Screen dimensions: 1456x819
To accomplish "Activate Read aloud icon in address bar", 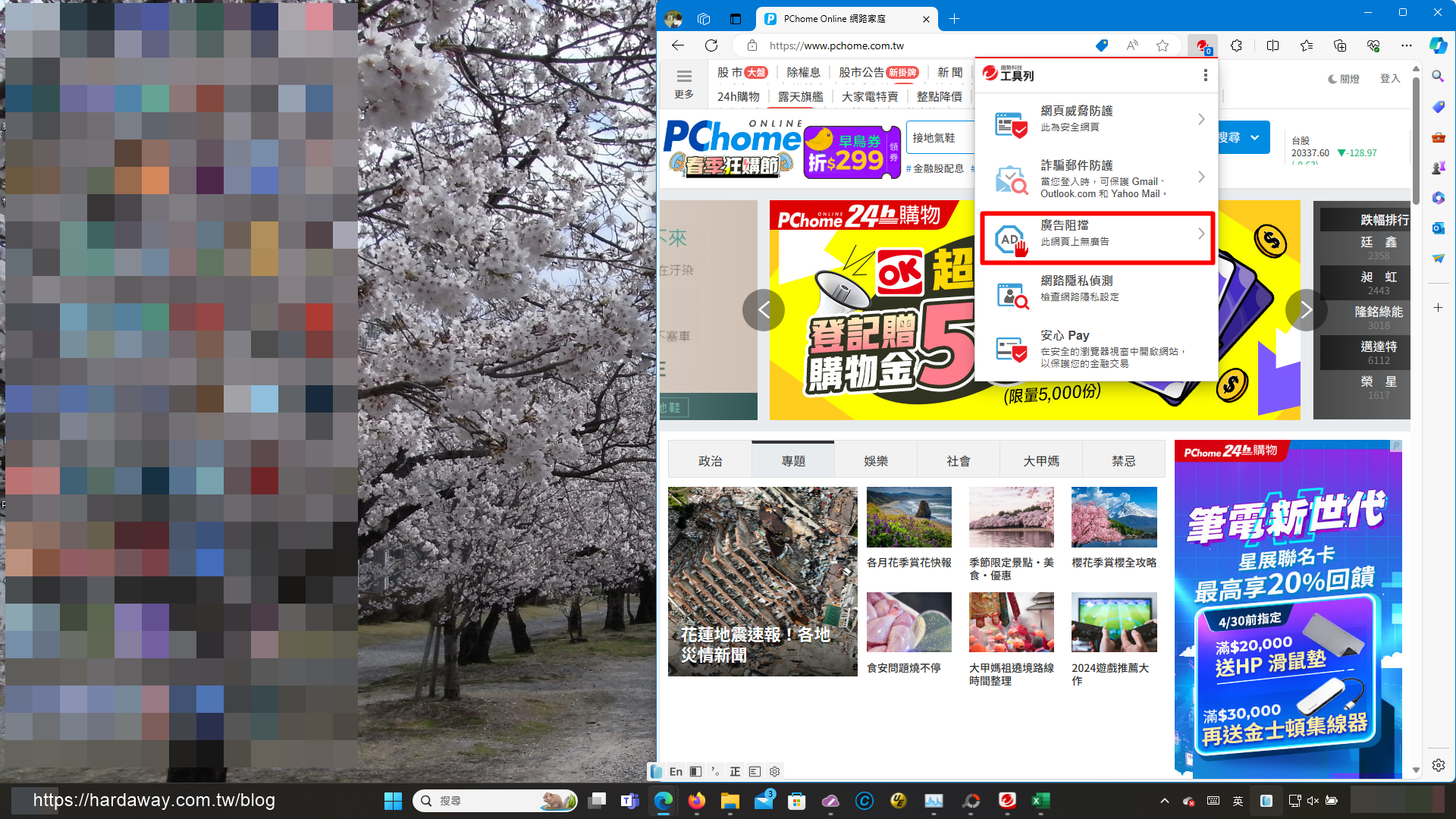I will [1132, 45].
